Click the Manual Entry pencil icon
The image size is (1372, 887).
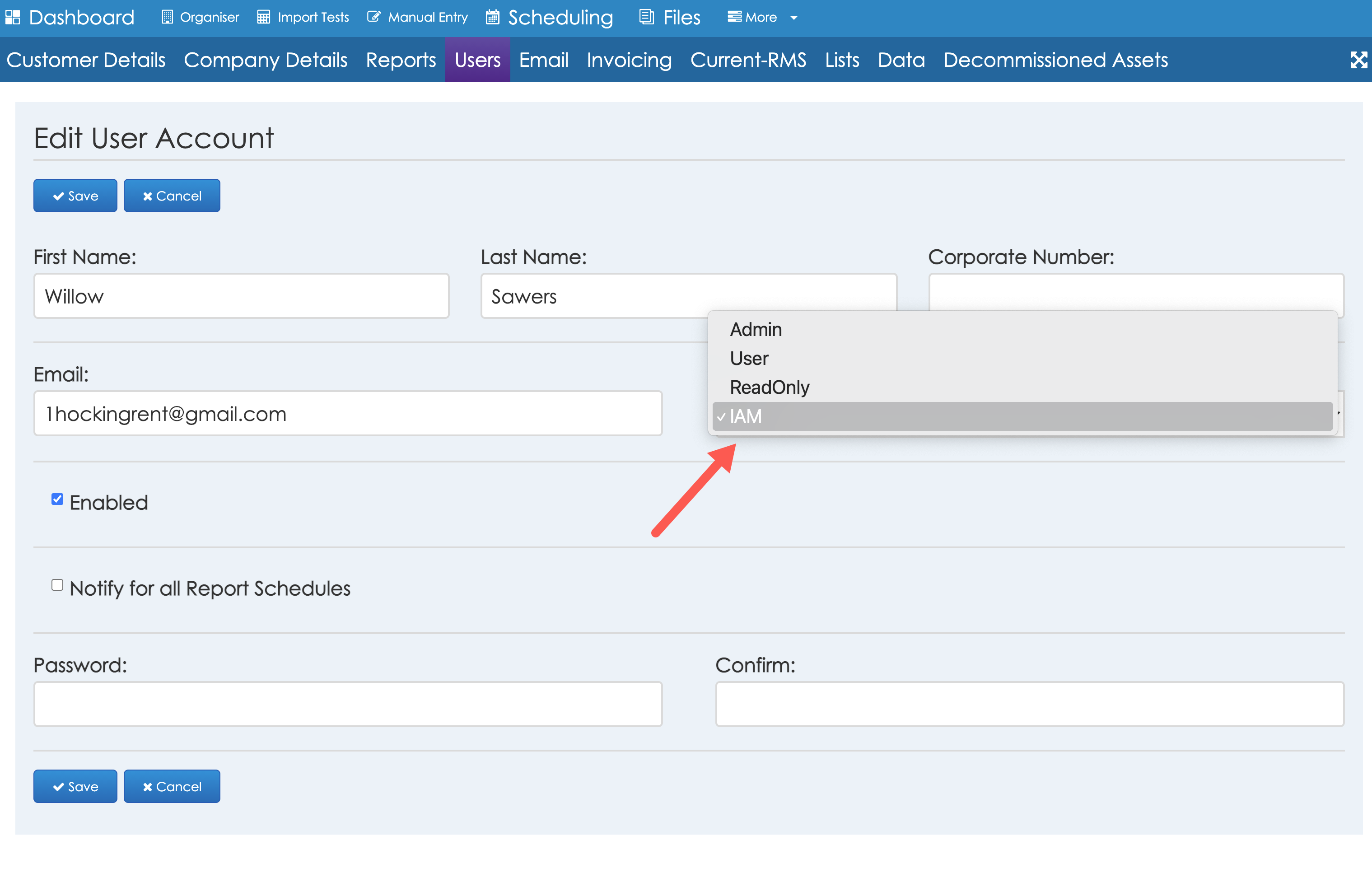pyautogui.click(x=373, y=17)
